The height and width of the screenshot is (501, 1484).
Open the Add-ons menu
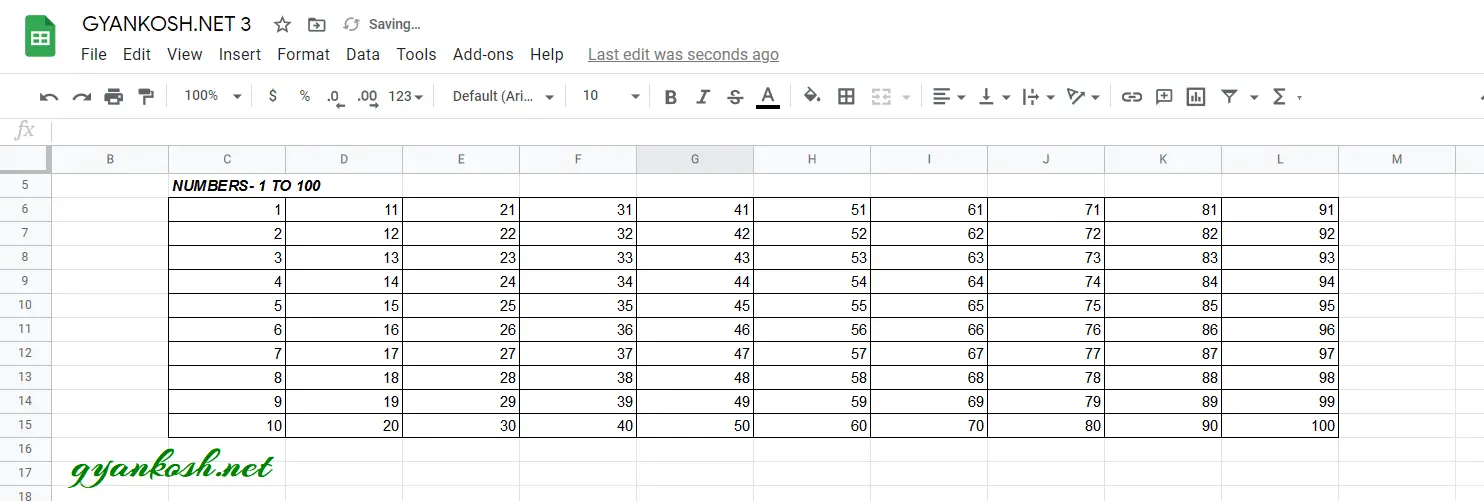(x=483, y=54)
